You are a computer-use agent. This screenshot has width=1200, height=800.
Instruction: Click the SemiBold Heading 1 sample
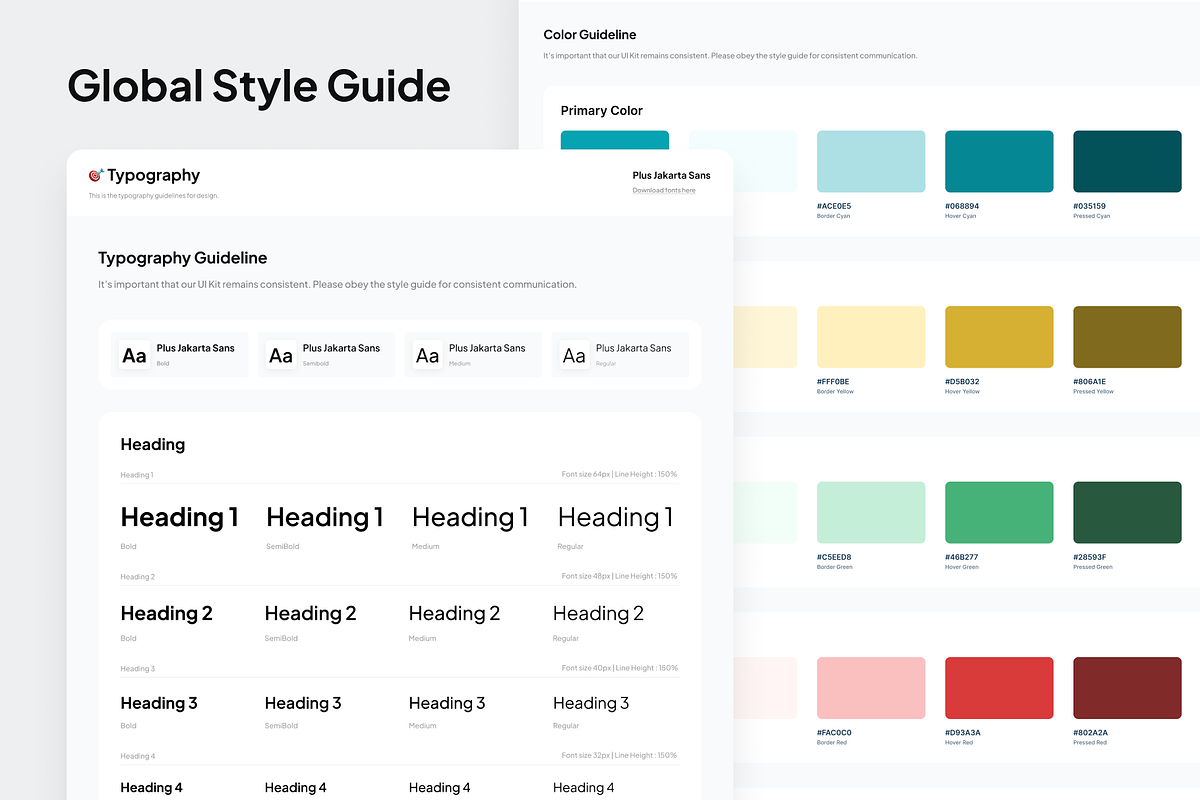pyautogui.click(x=325, y=517)
